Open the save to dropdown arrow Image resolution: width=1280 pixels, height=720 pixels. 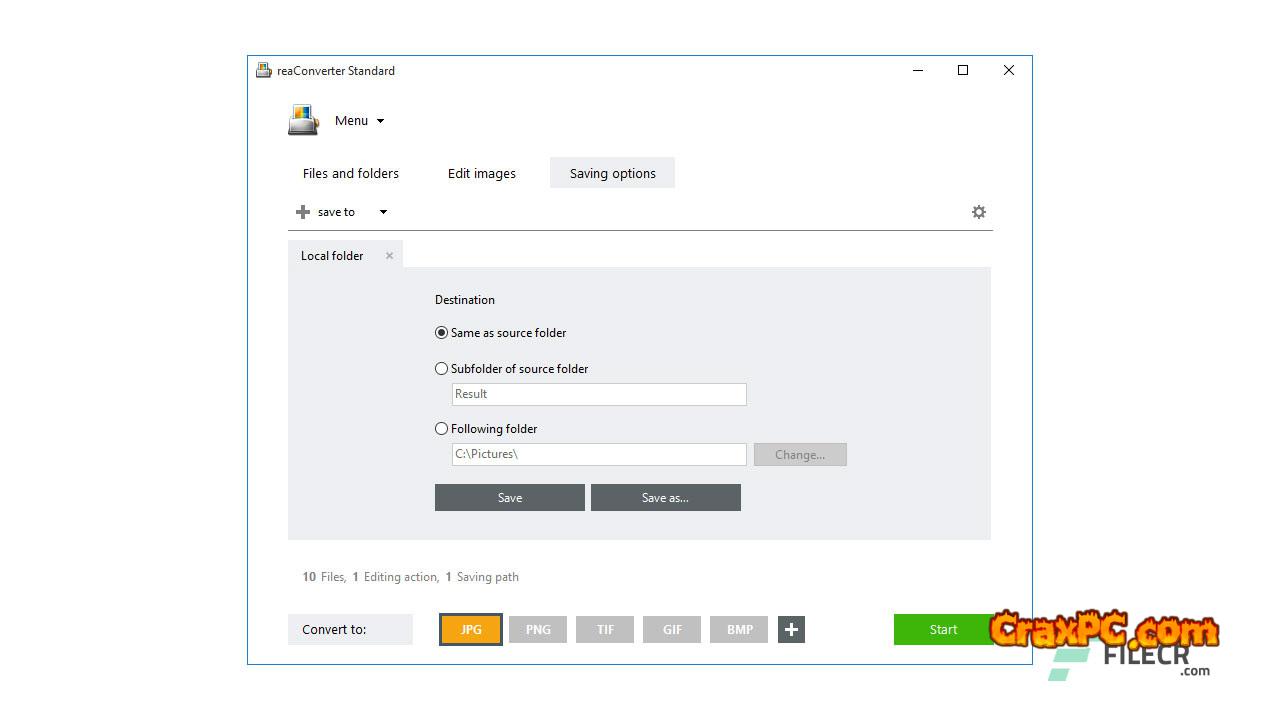pos(383,212)
